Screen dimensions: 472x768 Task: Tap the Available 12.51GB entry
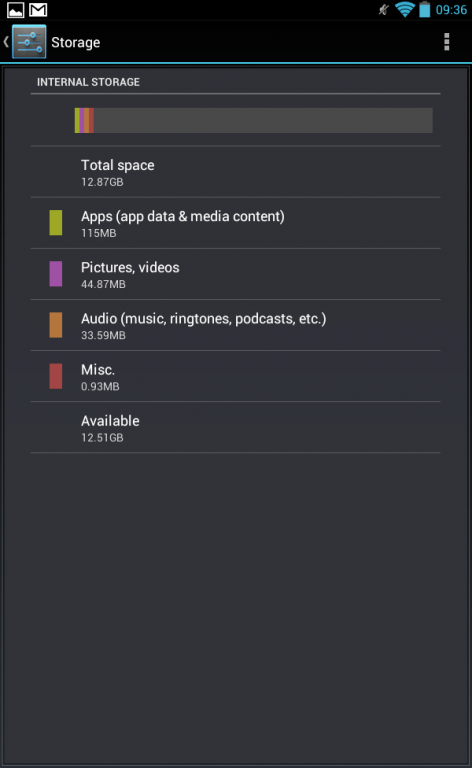pos(236,428)
